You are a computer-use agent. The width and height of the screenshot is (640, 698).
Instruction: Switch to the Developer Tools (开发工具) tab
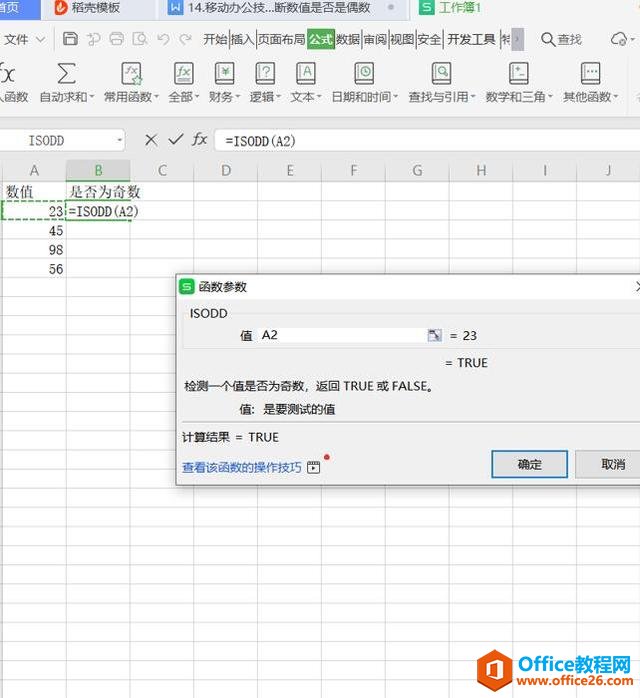tap(471, 40)
